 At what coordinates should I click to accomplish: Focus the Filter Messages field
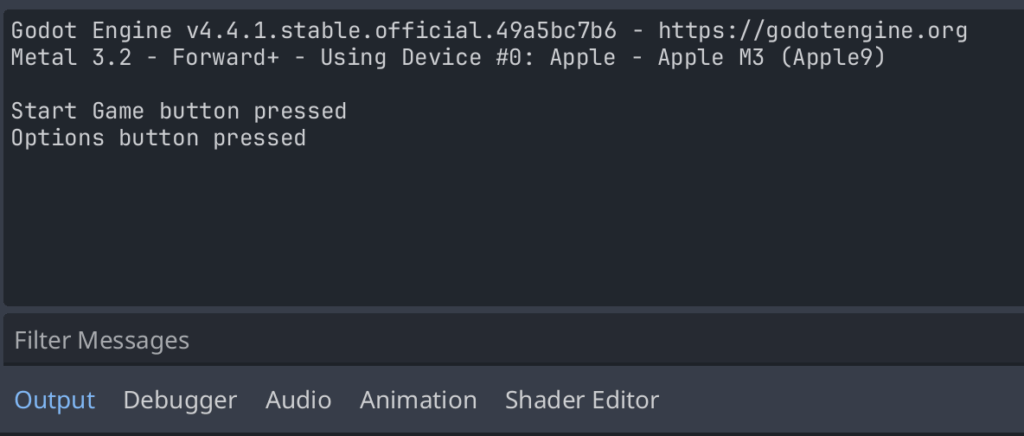(500, 341)
